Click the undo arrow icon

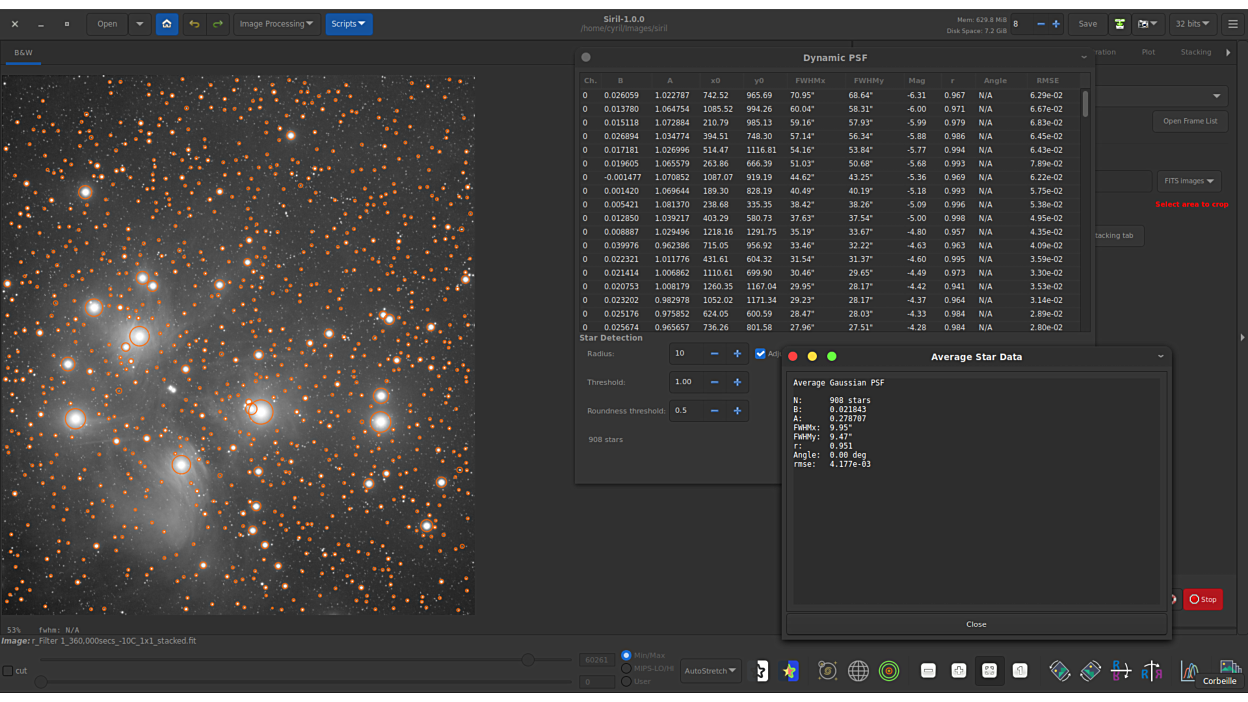(x=194, y=24)
